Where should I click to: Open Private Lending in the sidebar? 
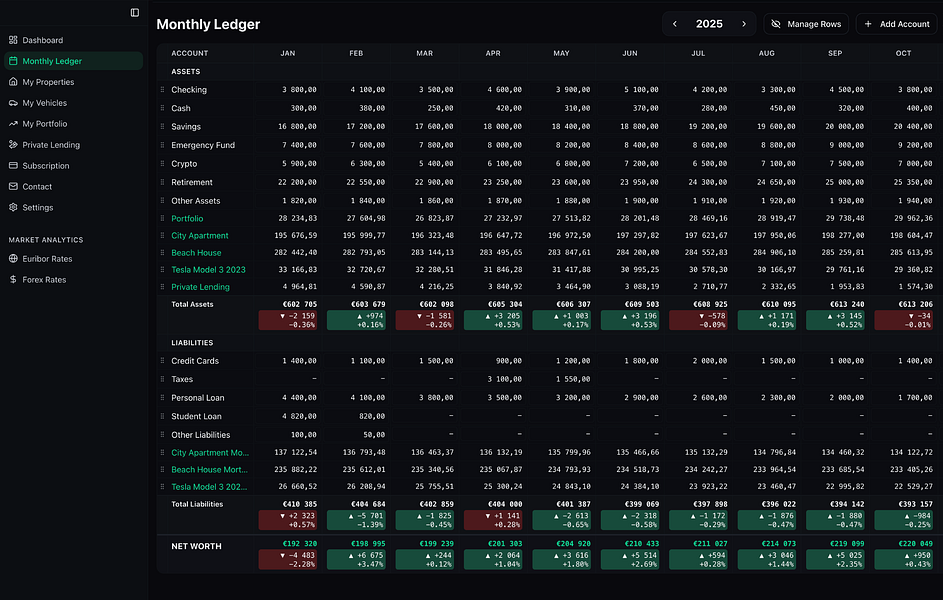(73, 145)
